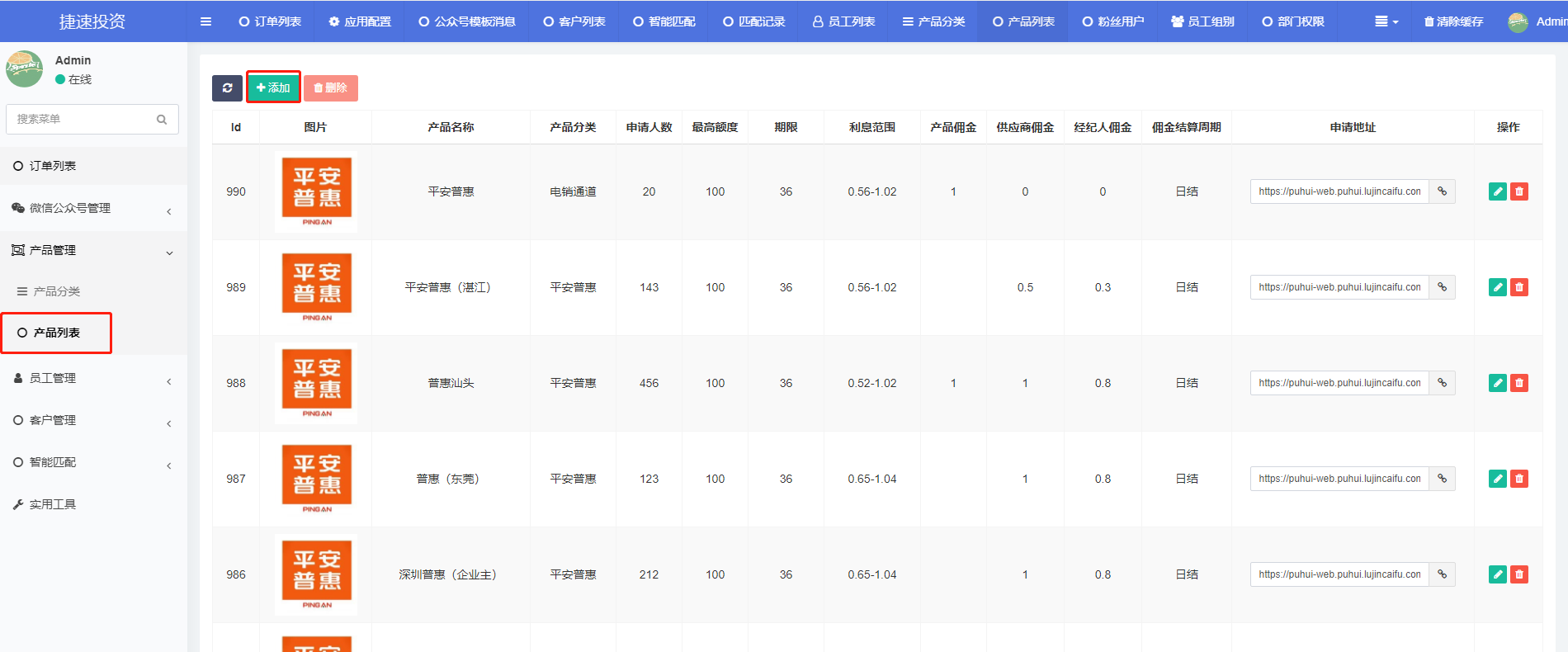1568x652 pixels.
Task: Open 产品分类 in sidebar submenu
Action: pos(93,291)
